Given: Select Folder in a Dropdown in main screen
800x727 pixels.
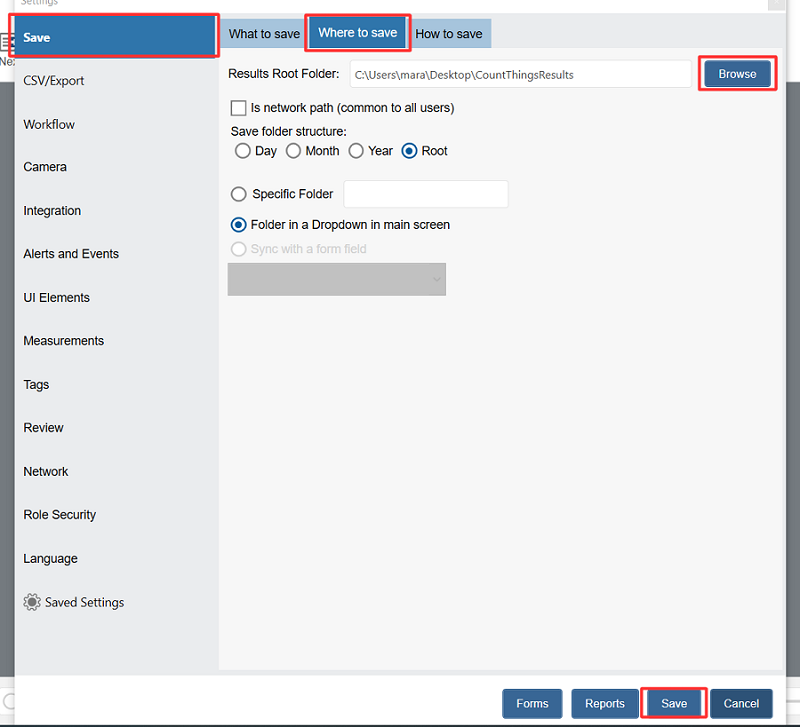Looking at the screenshot, I should click(x=239, y=225).
